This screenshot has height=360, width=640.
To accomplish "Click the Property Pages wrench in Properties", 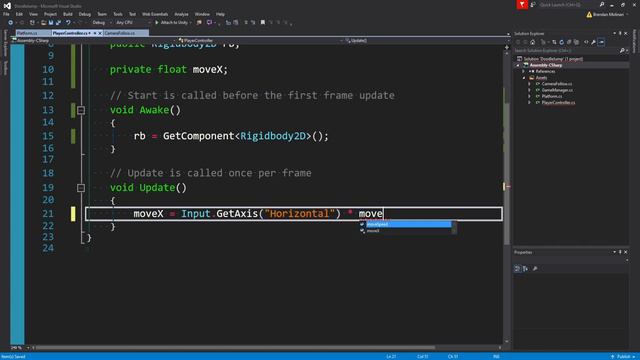I will pos(535,269).
